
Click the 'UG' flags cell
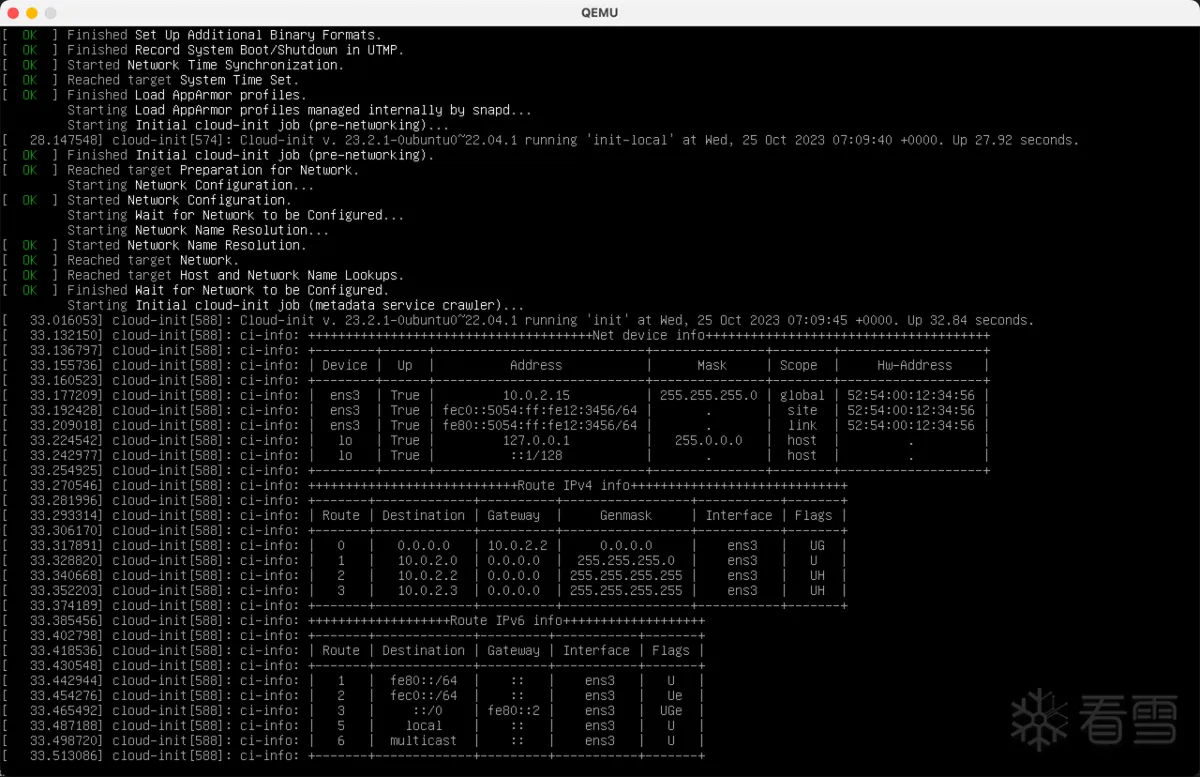(x=818, y=545)
